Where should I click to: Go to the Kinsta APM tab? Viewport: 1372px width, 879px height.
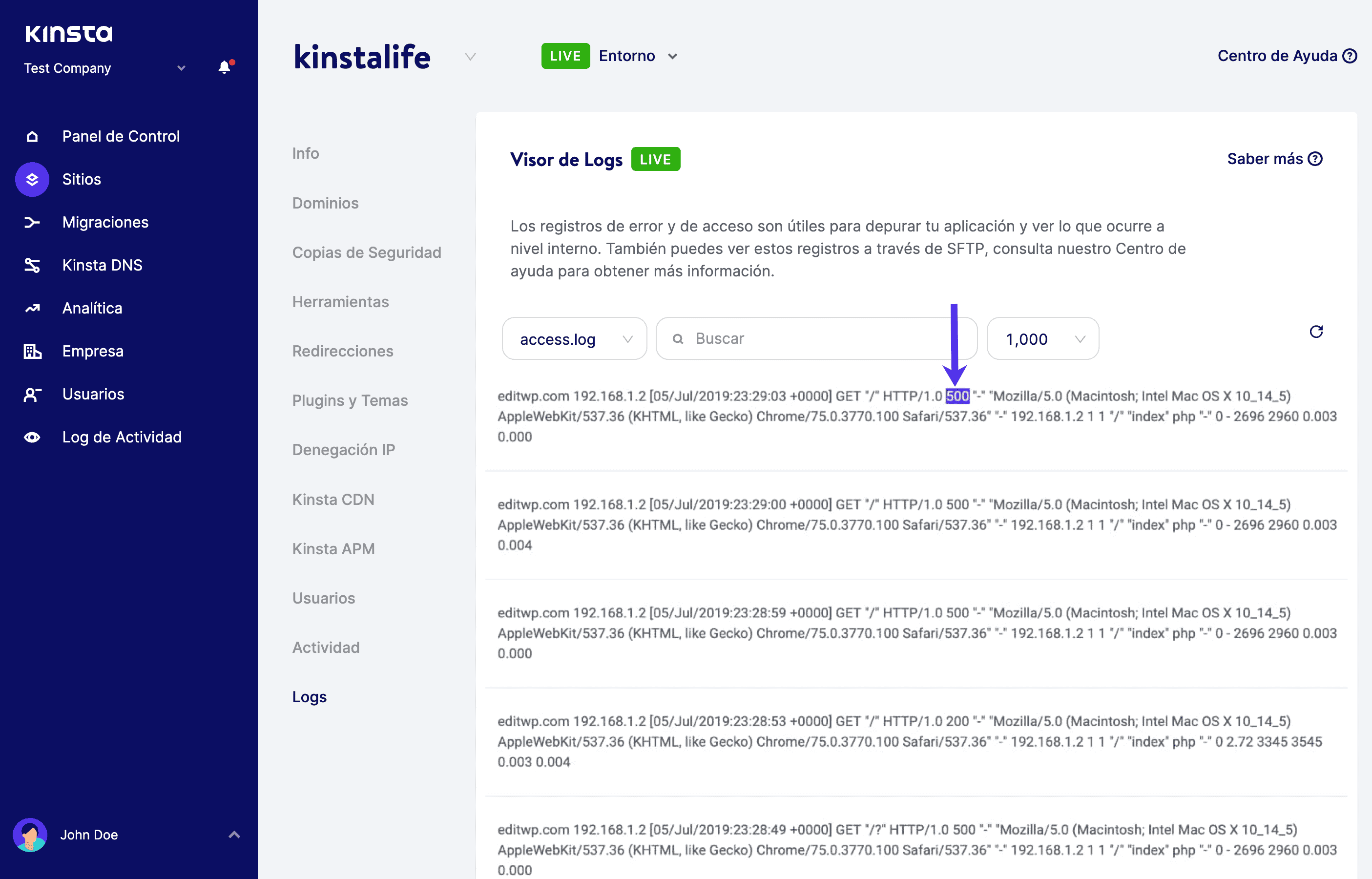click(x=333, y=548)
